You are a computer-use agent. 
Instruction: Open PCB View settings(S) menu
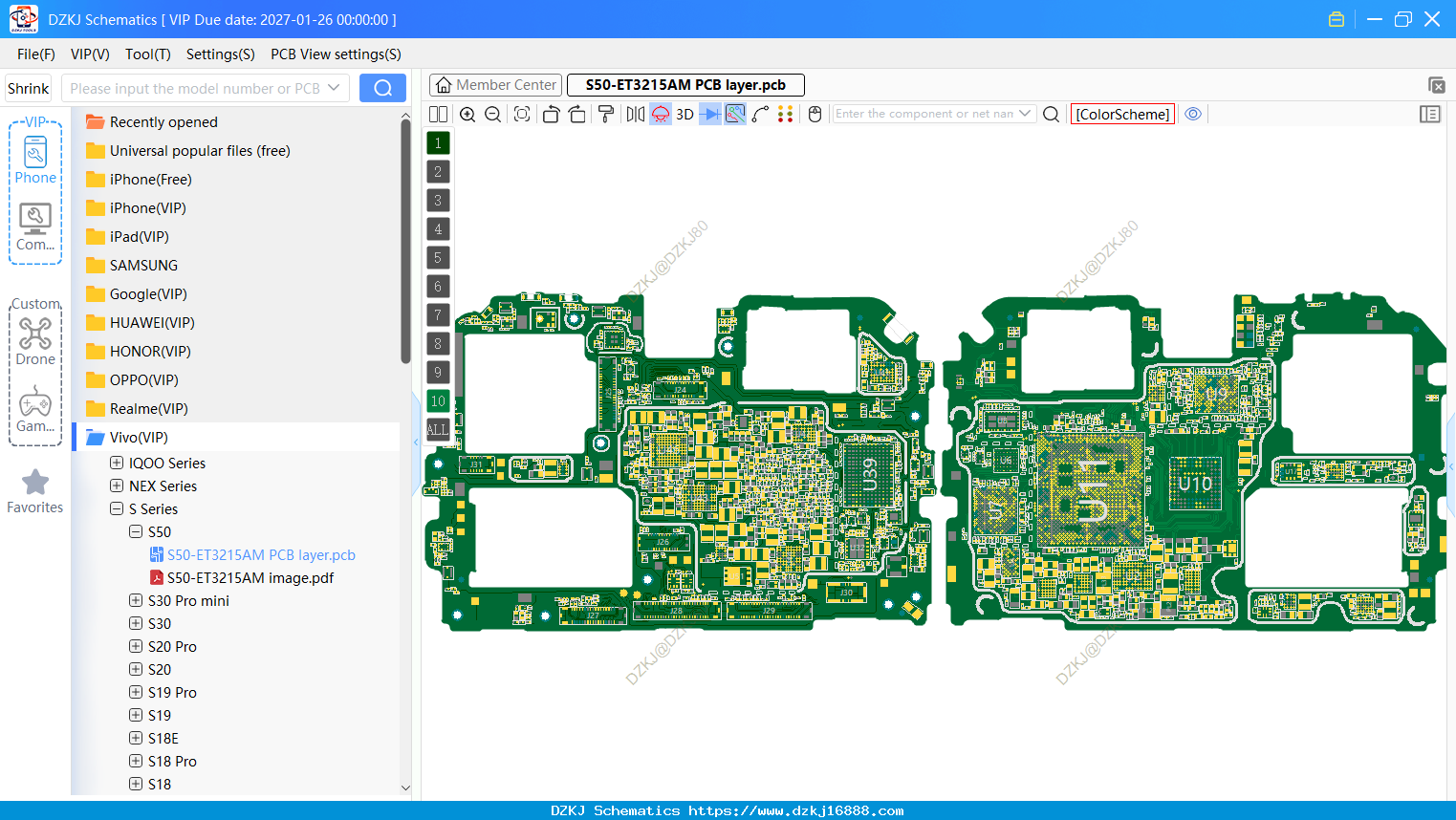pyautogui.click(x=336, y=54)
